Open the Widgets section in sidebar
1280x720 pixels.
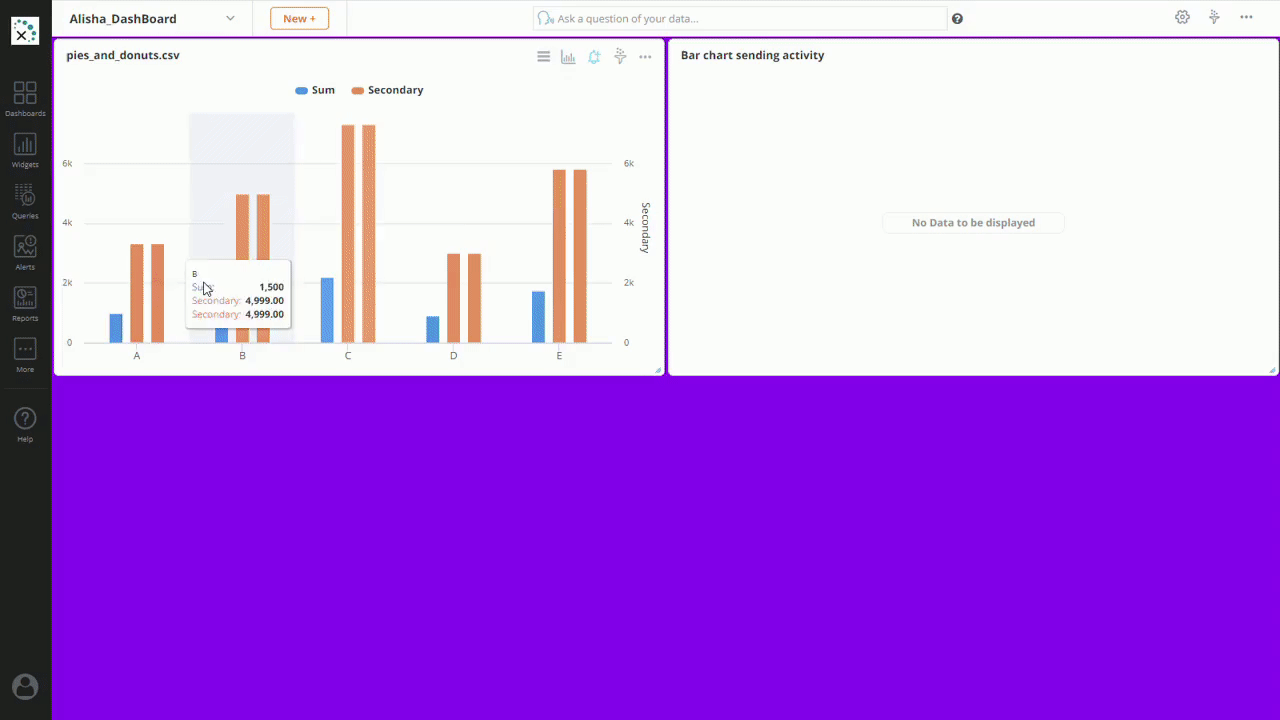tap(25, 150)
